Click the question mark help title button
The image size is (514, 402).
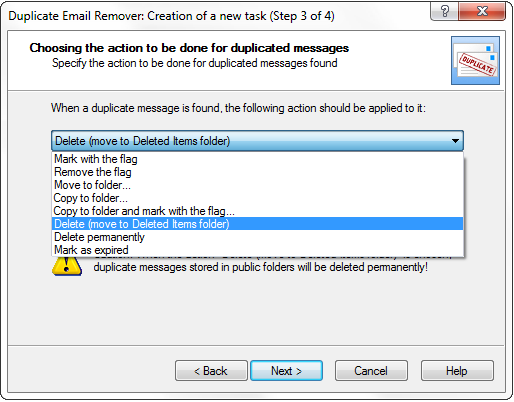(x=444, y=11)
